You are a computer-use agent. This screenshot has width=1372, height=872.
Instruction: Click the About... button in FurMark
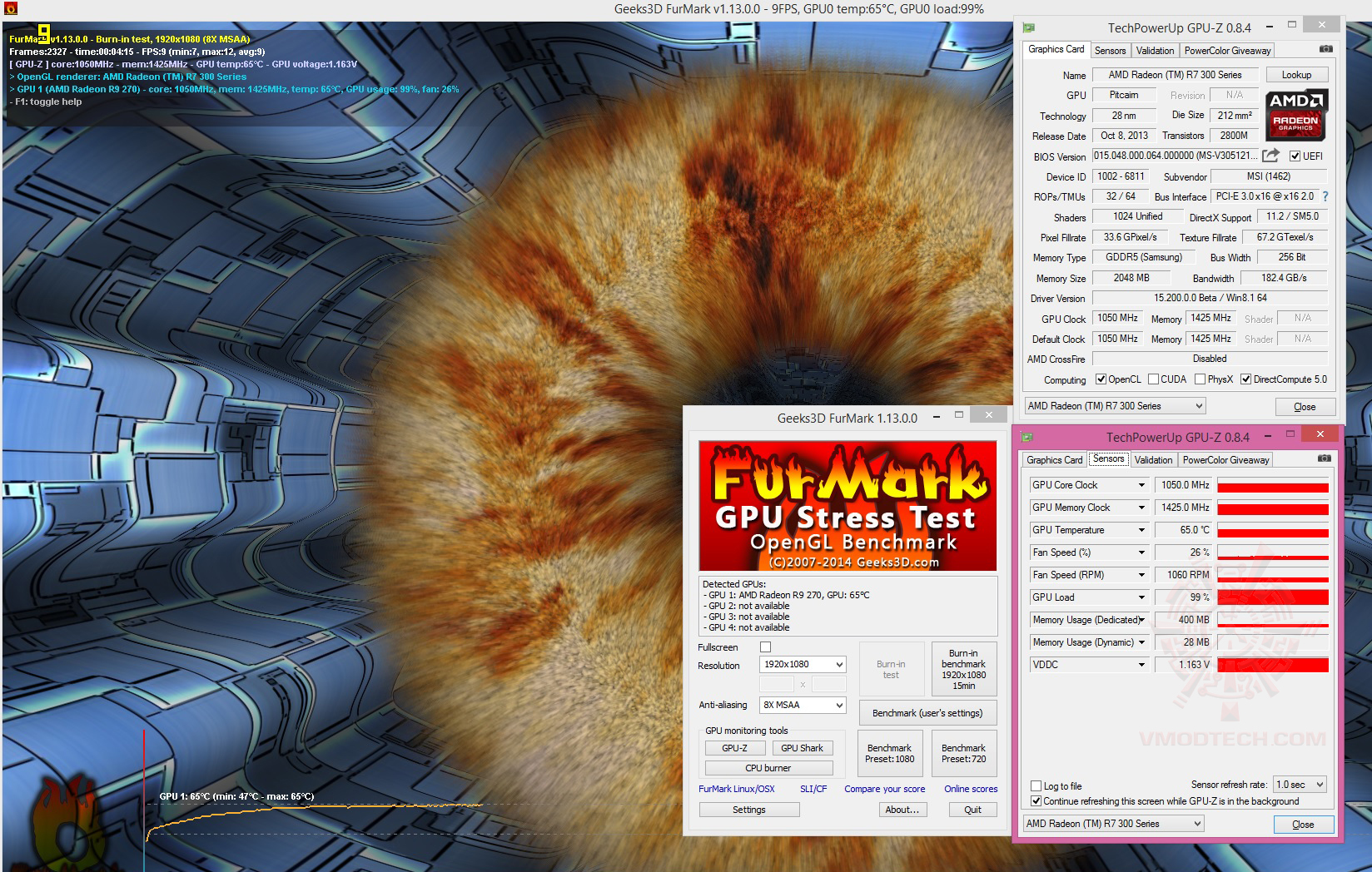click(x=902, y=810)
